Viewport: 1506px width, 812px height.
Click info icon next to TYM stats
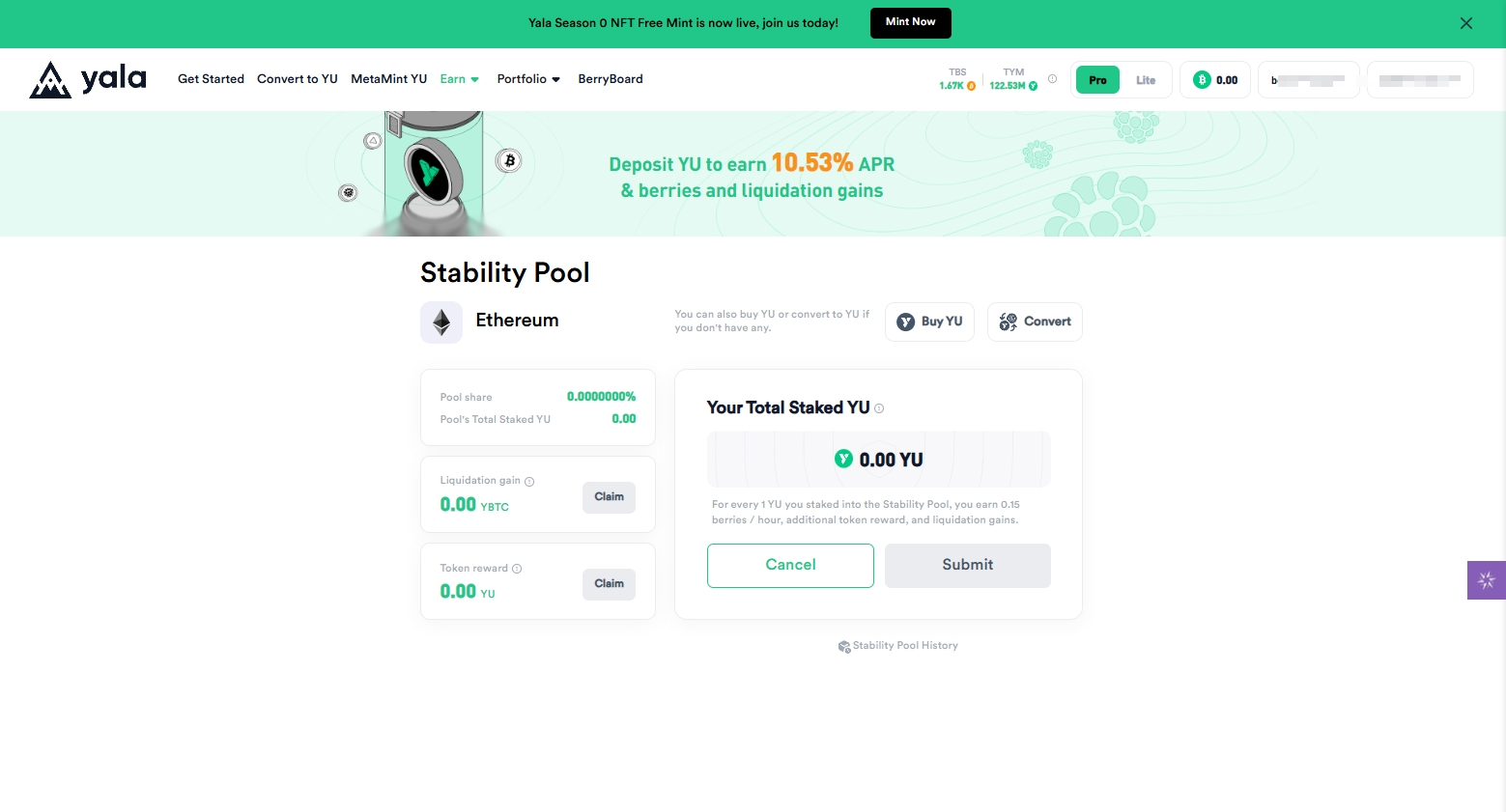pyautogui.click(x=1052, y=79)
